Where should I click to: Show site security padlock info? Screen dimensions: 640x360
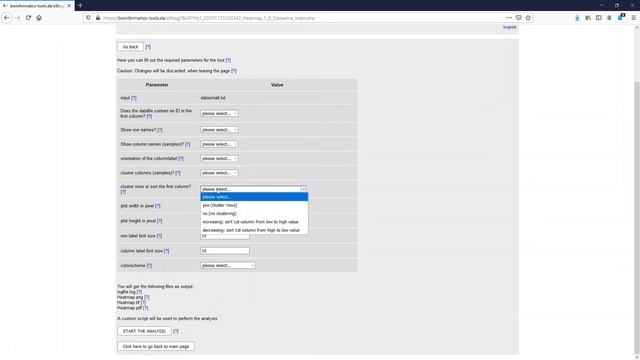(98, 18)
